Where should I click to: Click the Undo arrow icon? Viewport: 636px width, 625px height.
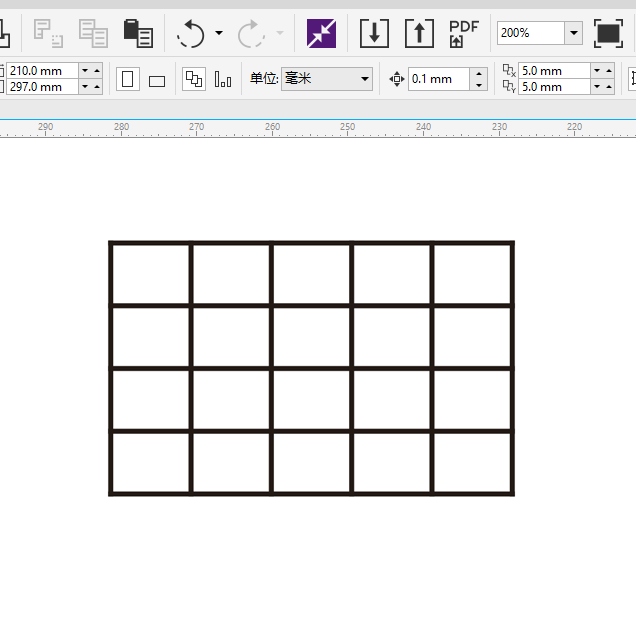coord(191,34)
